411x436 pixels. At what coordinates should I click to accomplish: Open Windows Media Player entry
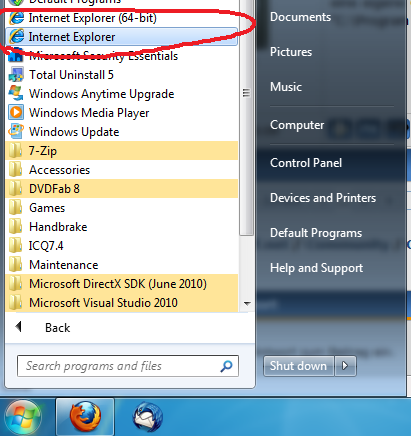122,113
